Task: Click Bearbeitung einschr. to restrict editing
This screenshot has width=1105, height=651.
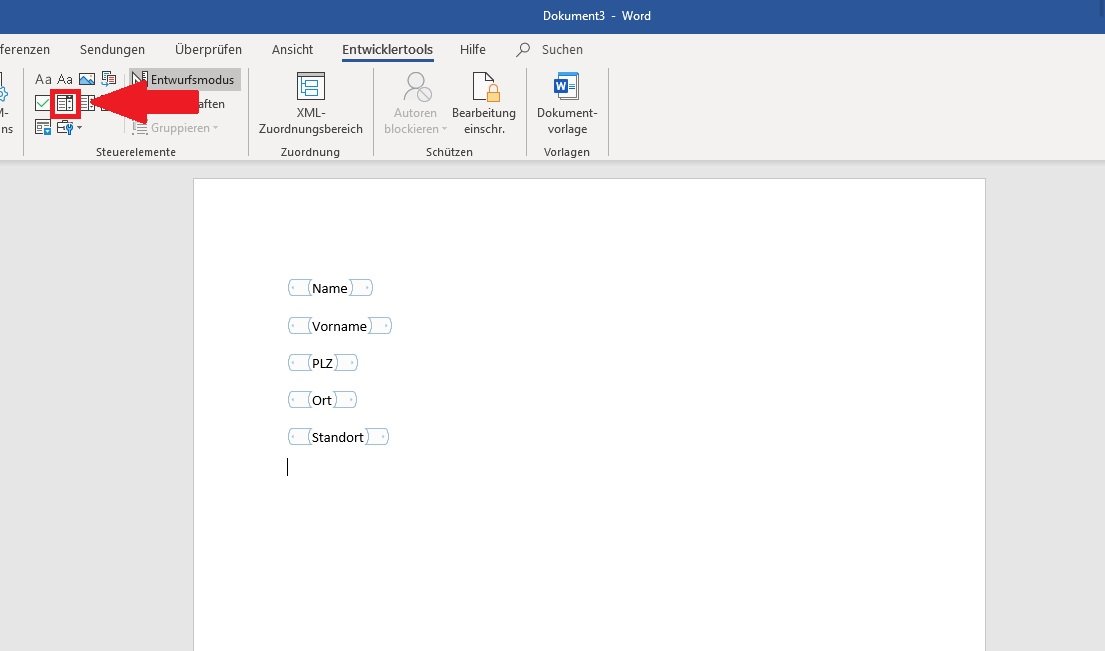Action: click(x=484, y=104)
